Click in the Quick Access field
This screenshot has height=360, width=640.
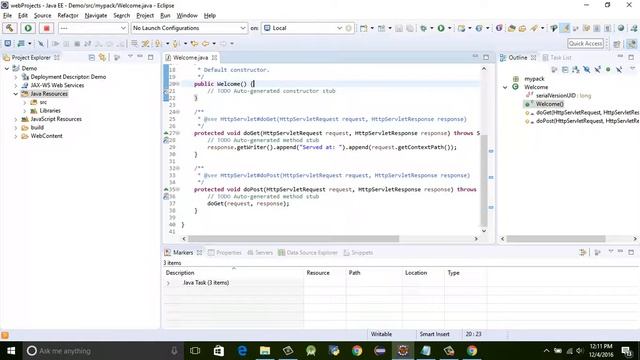pyautogui.click(x=585, y=43)
